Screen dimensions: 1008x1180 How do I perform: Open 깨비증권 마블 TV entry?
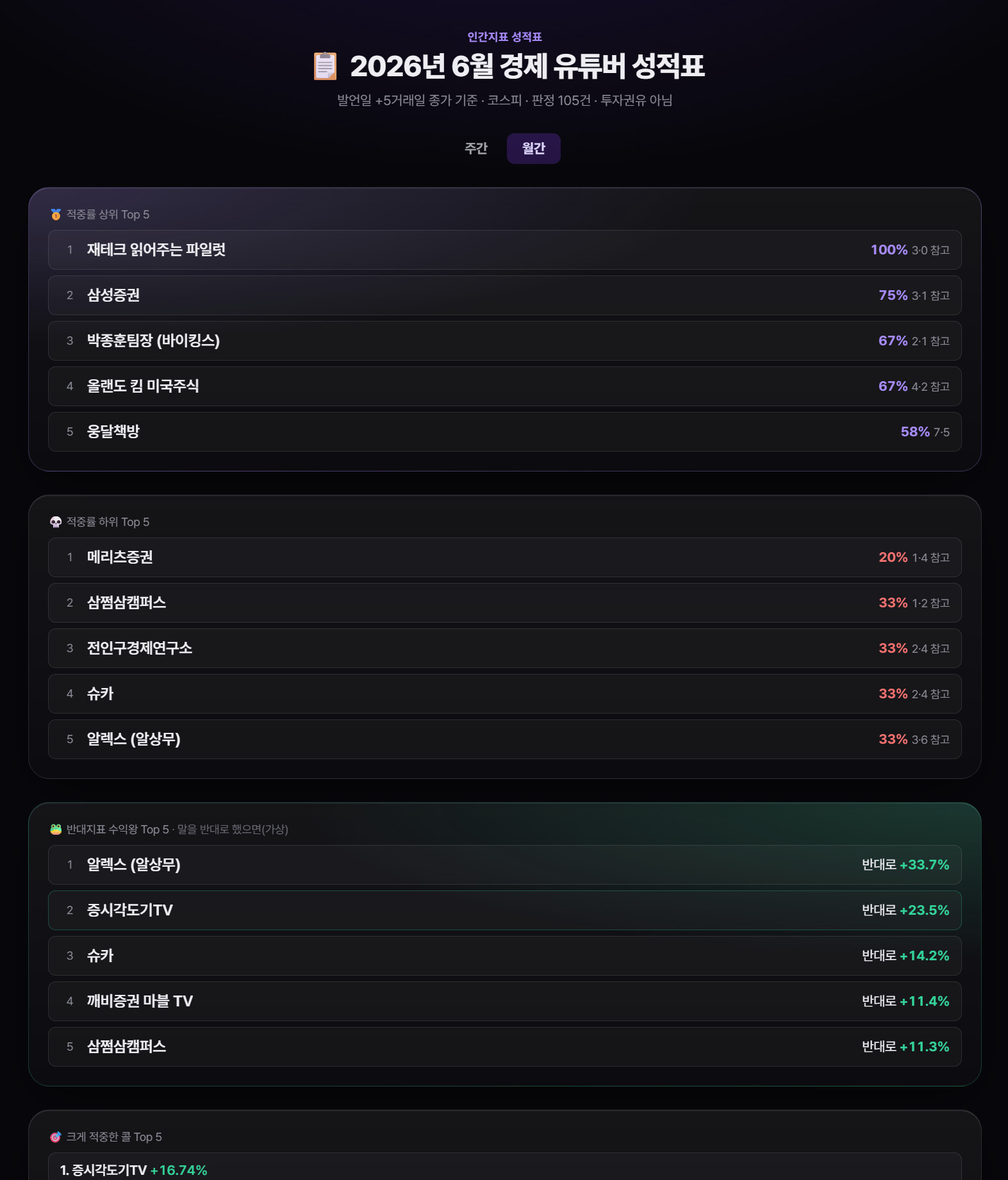(505, 1001)
